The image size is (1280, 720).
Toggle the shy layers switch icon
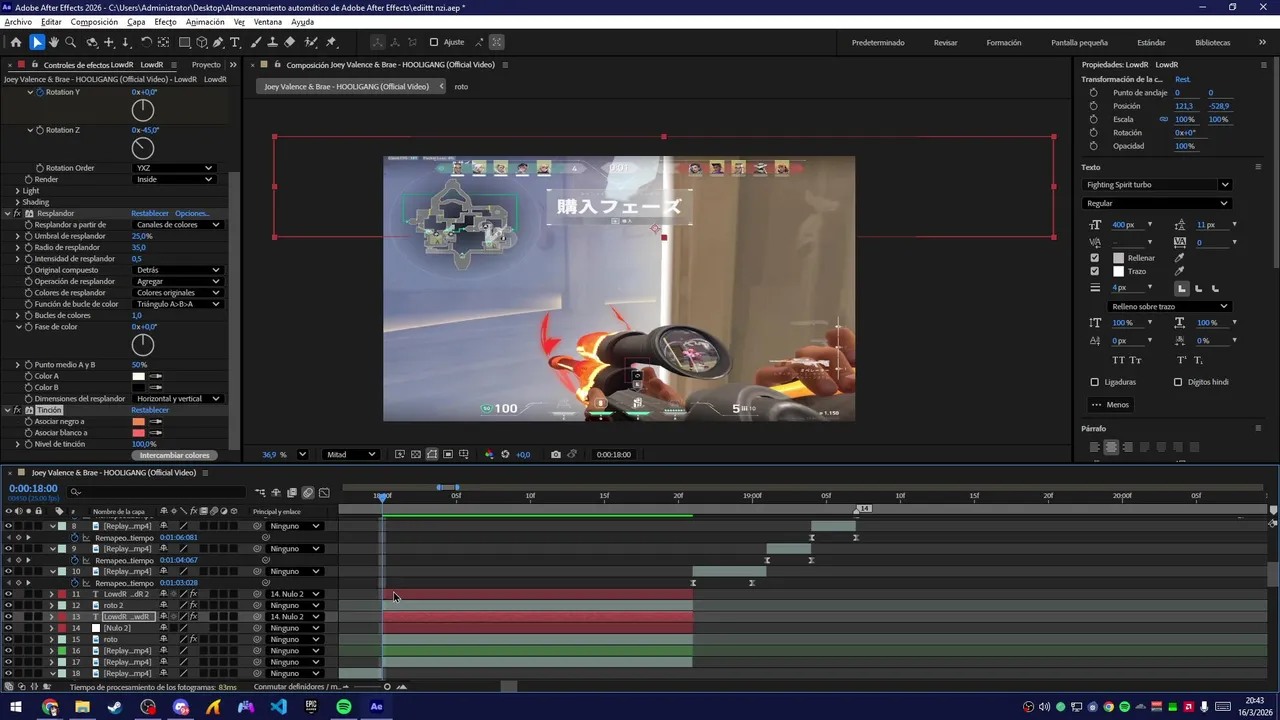[x=276, y=492]
